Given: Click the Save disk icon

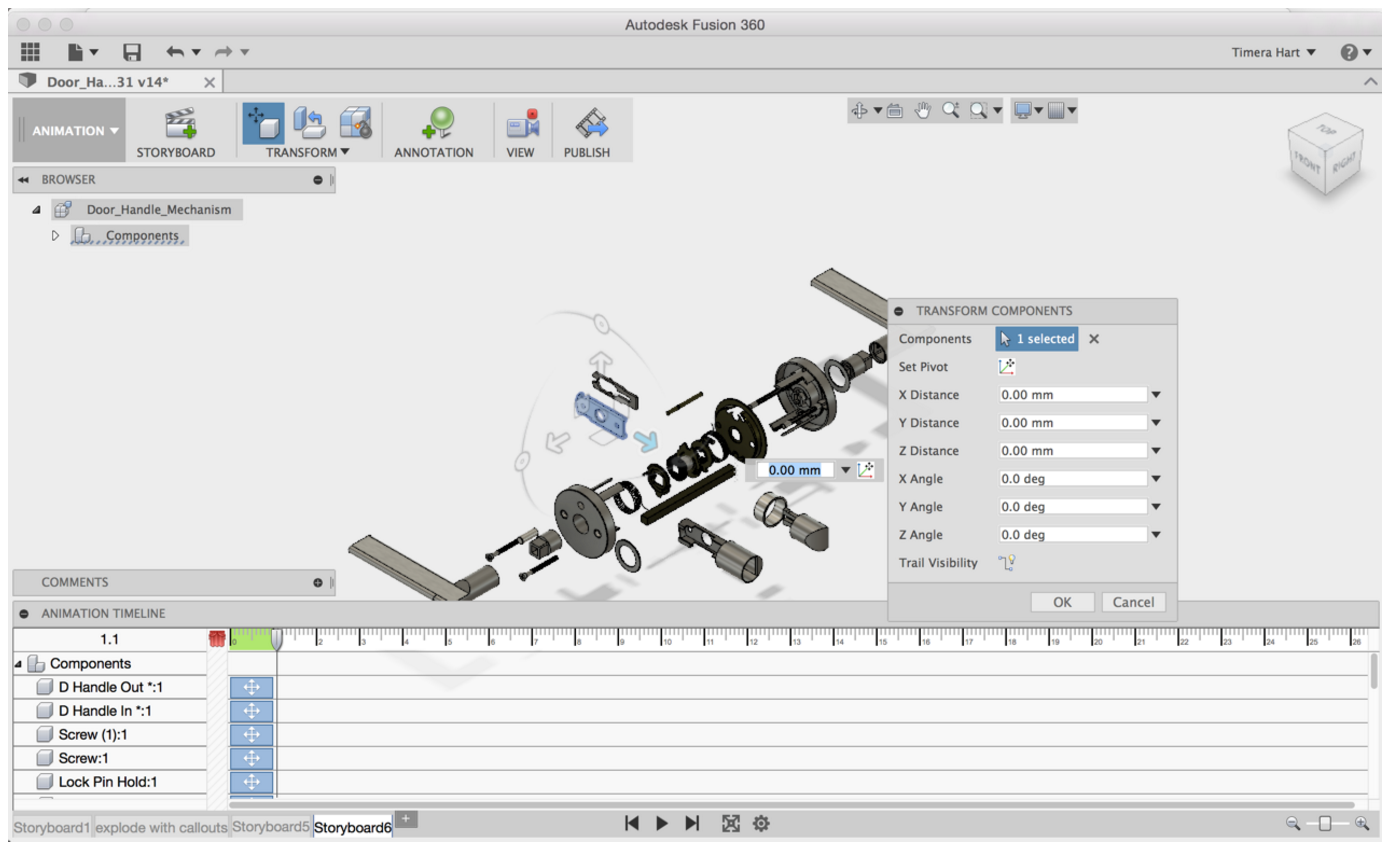Looking at the screenshot, I should pos(131,52).
